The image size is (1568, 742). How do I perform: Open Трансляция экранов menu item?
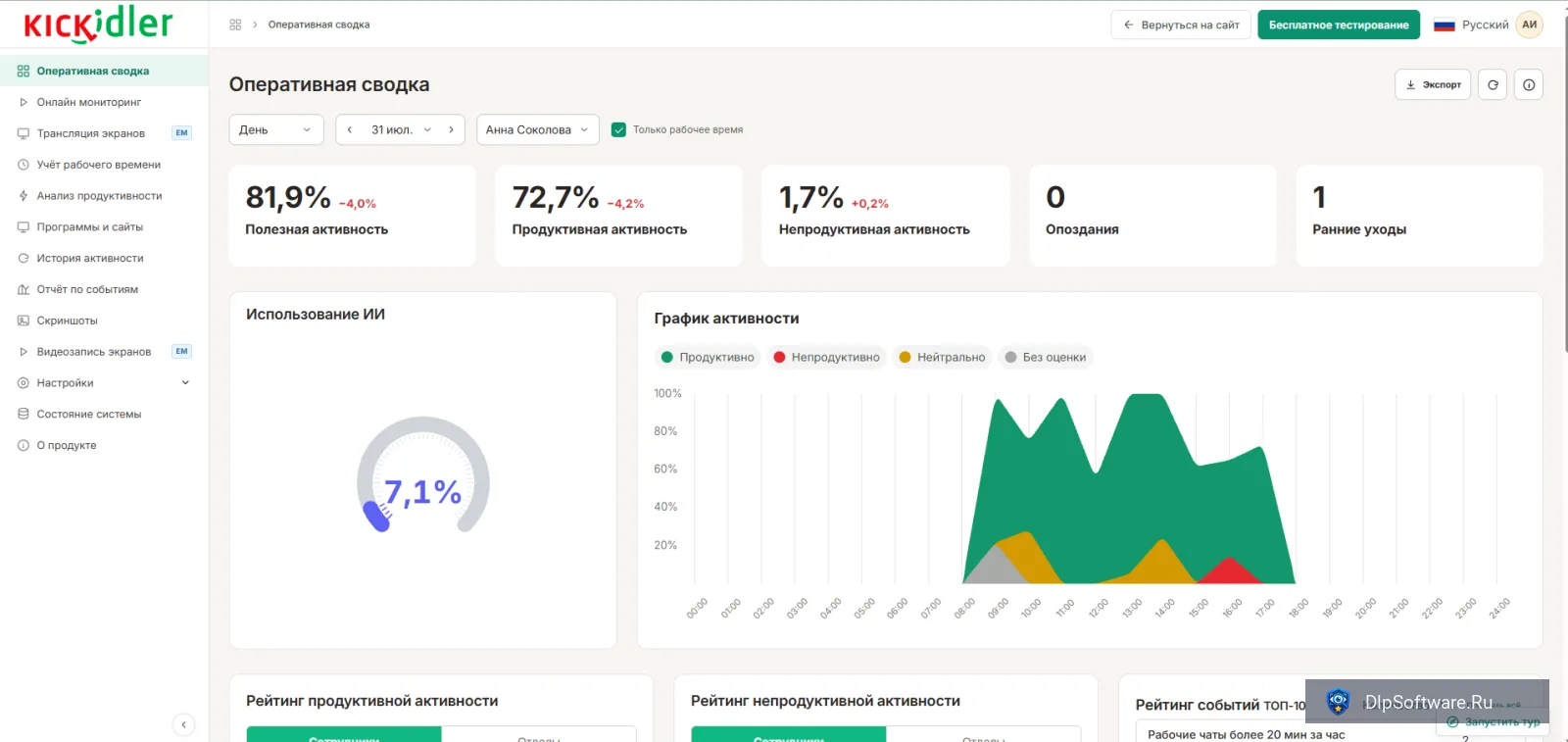[x=104, y=133]
